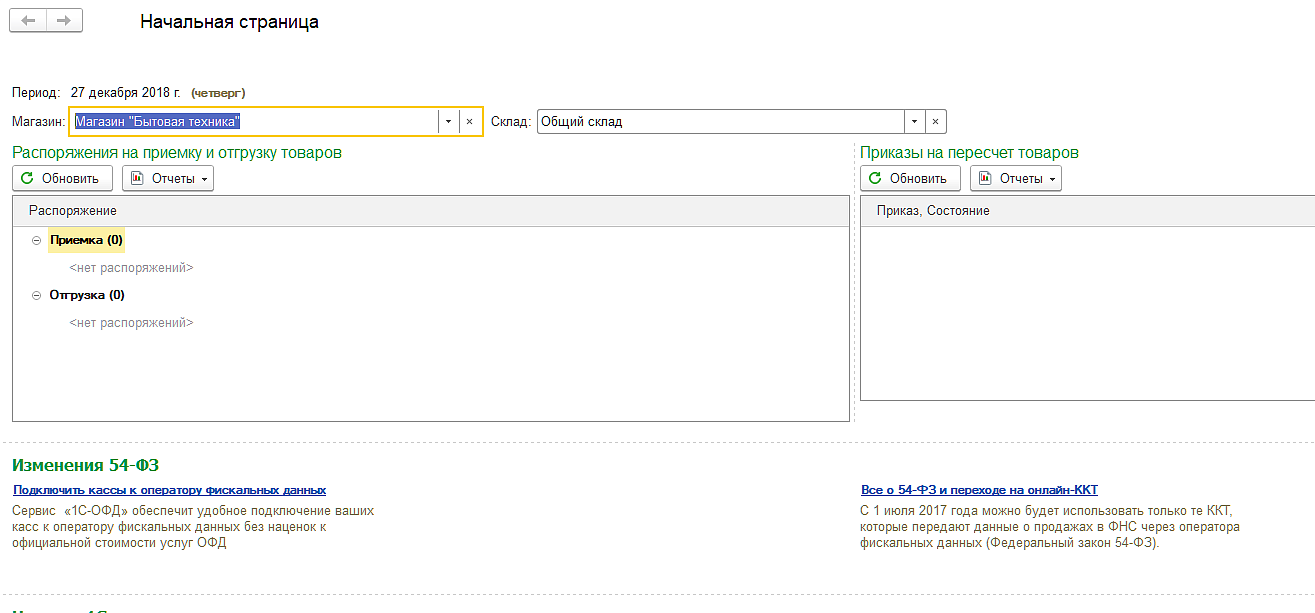Go forward with the right arrow button
1315x613 pixels.
[63, 21]
